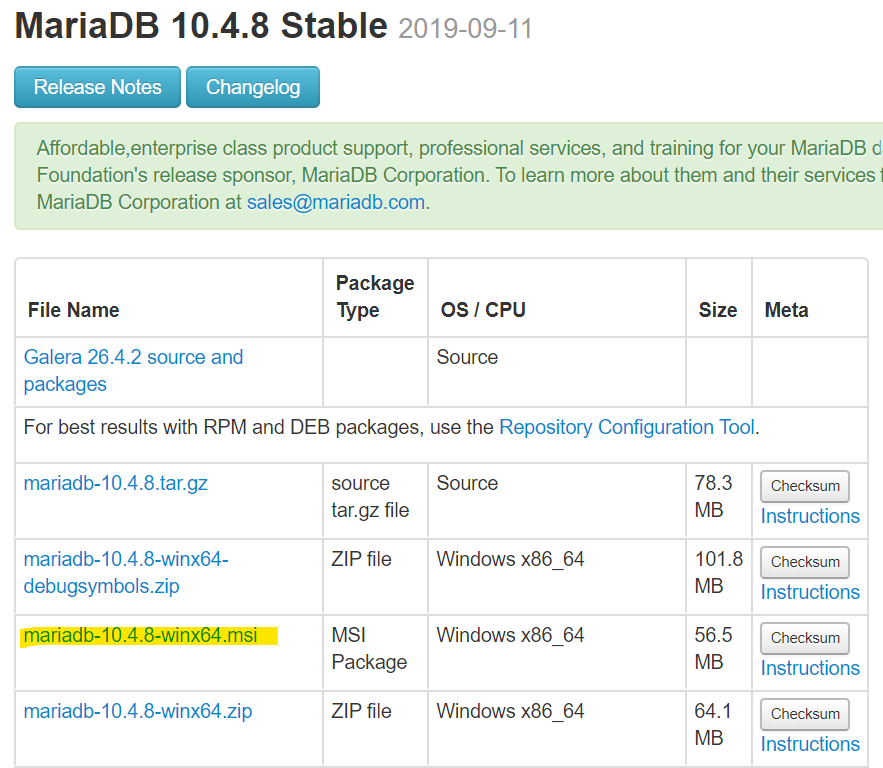Open the Changelog button

point(253,87)
